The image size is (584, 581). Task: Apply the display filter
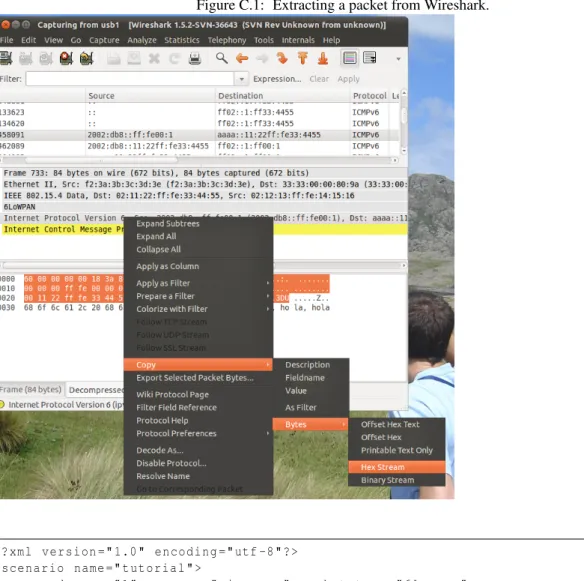click(349, 79)
